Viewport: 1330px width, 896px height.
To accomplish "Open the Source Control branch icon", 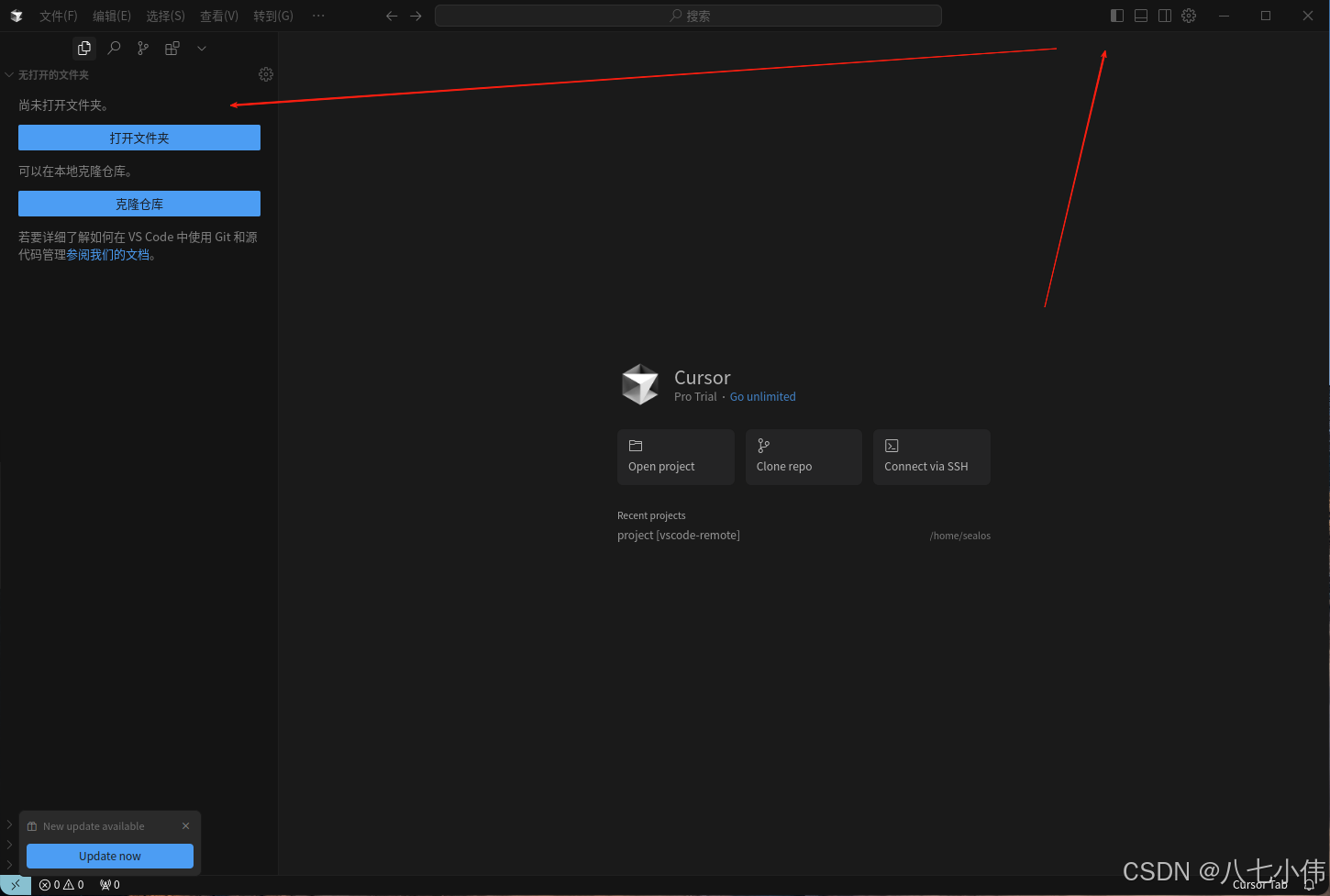I will click(x=143, y=48).
